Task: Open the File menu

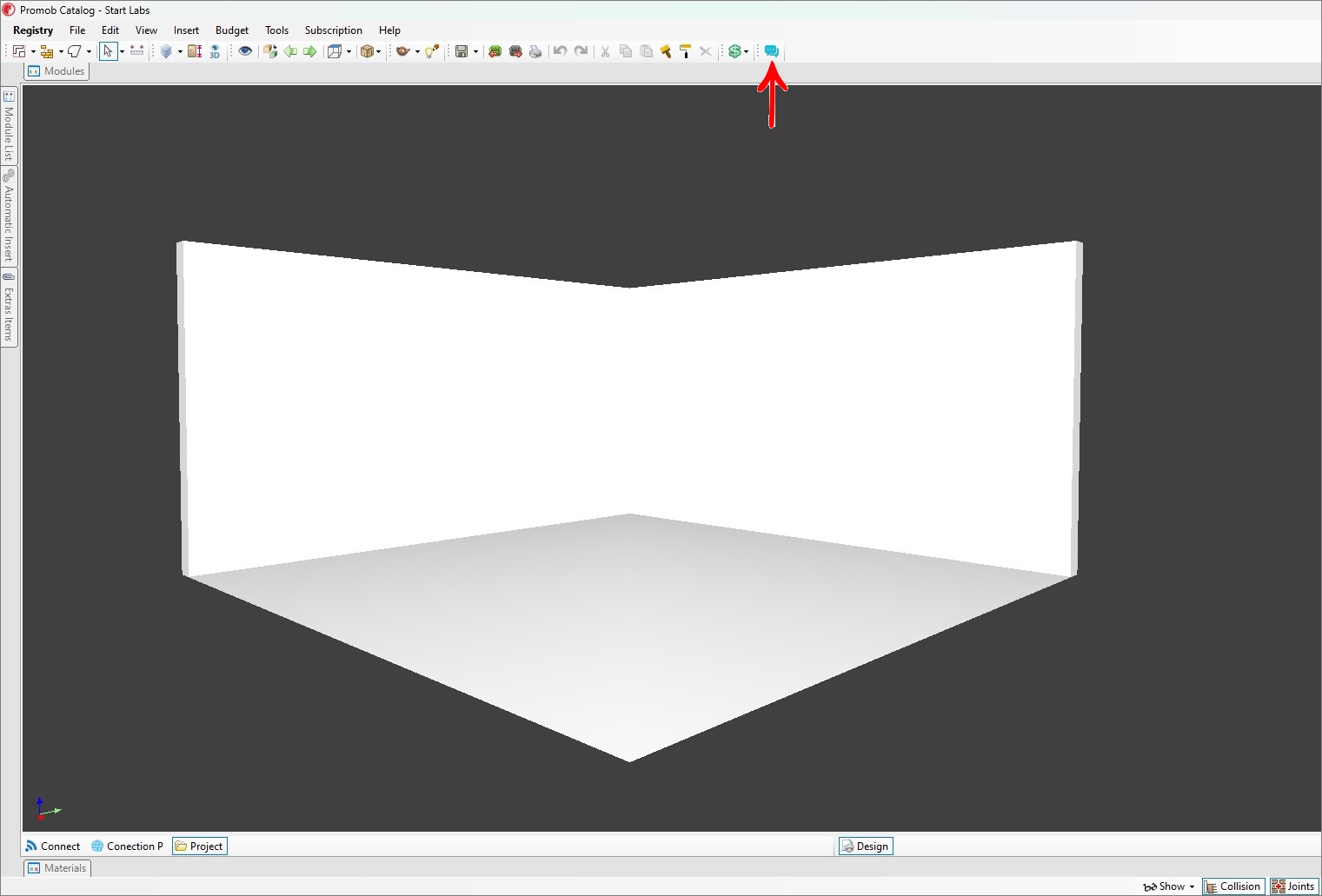Action: [x=77, y=30]
